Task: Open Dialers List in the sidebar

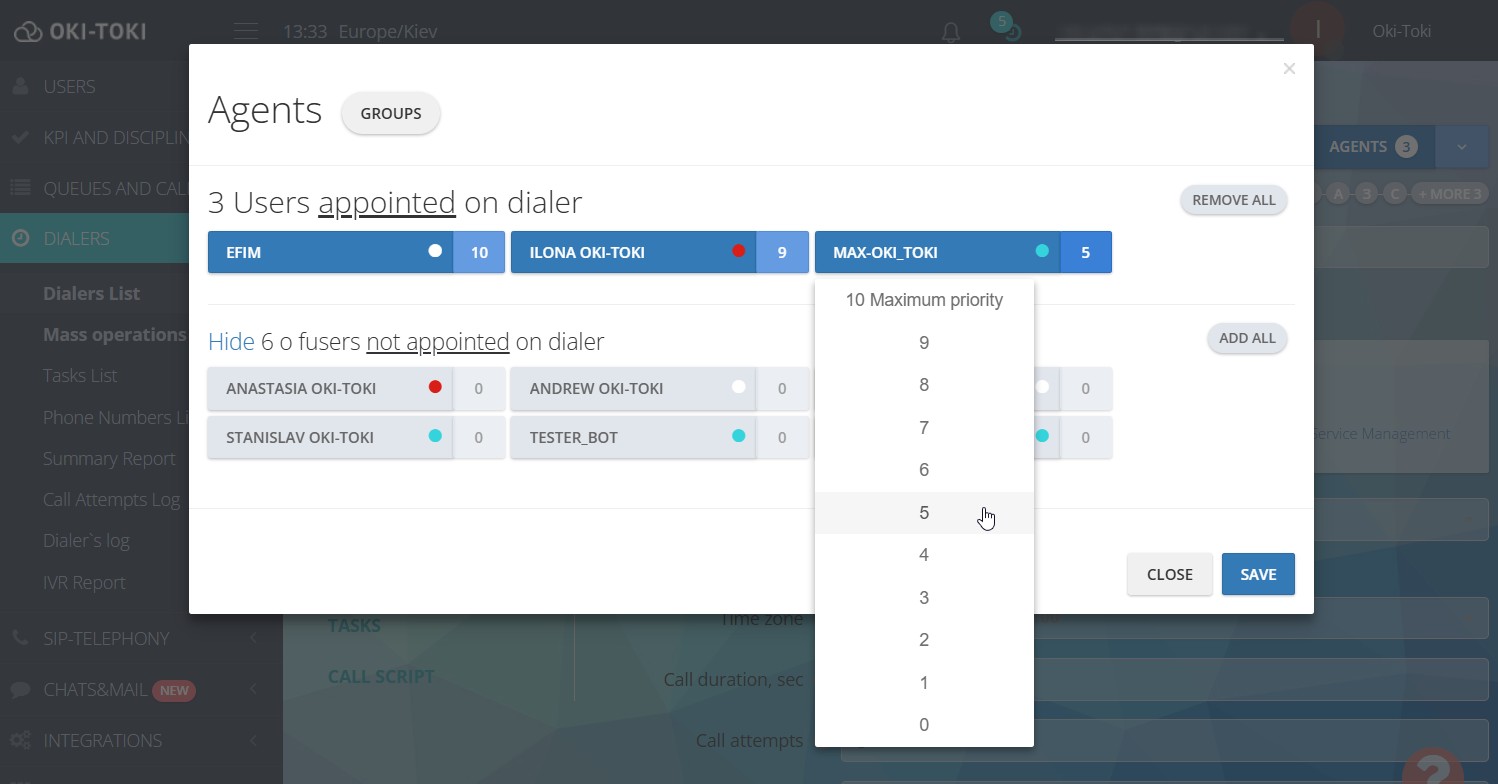Action: coord(92,293)
